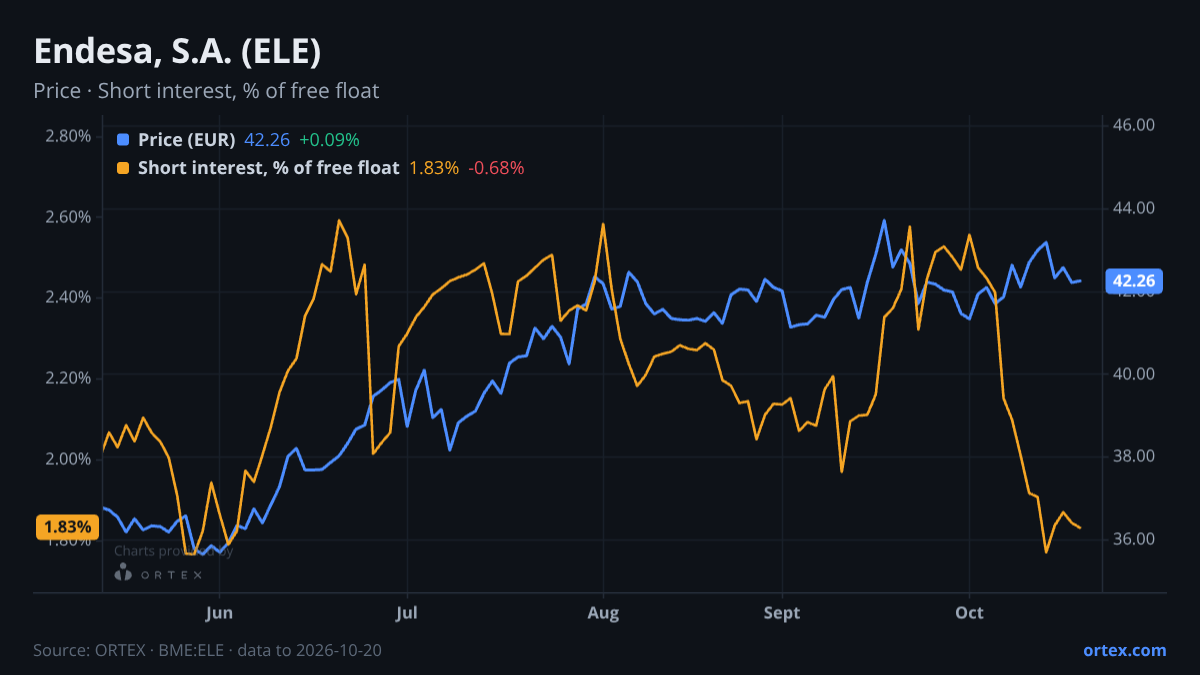
Task: Click the Jul x-axis label
Action: point(407,612)
